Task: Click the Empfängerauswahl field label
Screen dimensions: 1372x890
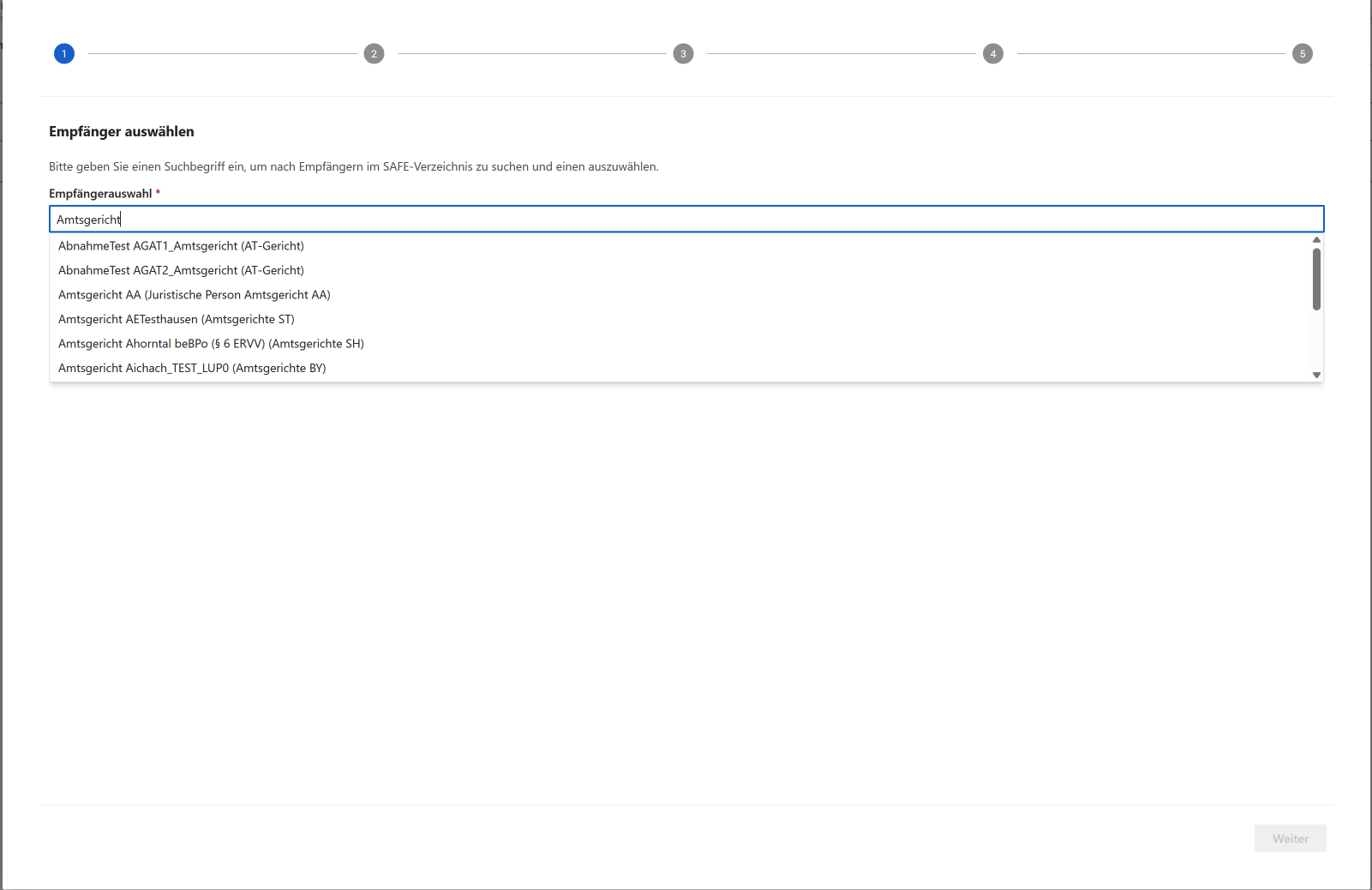Action: 100,194
